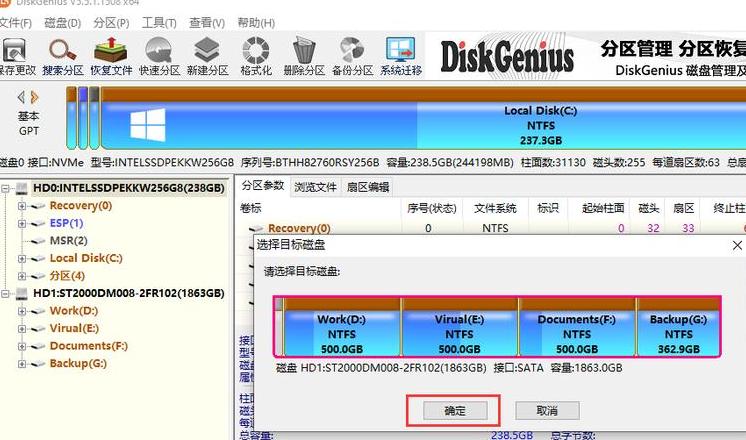Click the 确定 (OK) button in dialog
Screen dimensions: 746x440
[455, 411]
